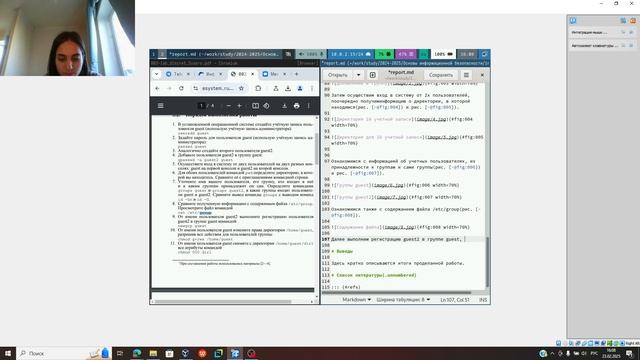The width and height of the screenshot is (640, 360).
Task: Close the active third browser tab
Action: point(252,74)
